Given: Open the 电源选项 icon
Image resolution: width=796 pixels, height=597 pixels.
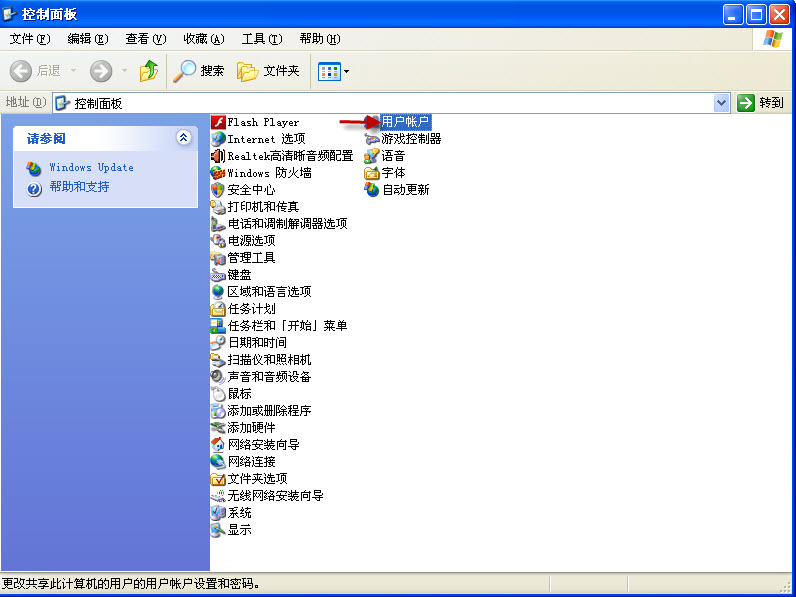Looking at the screenshot, I should tap(218, 241).
